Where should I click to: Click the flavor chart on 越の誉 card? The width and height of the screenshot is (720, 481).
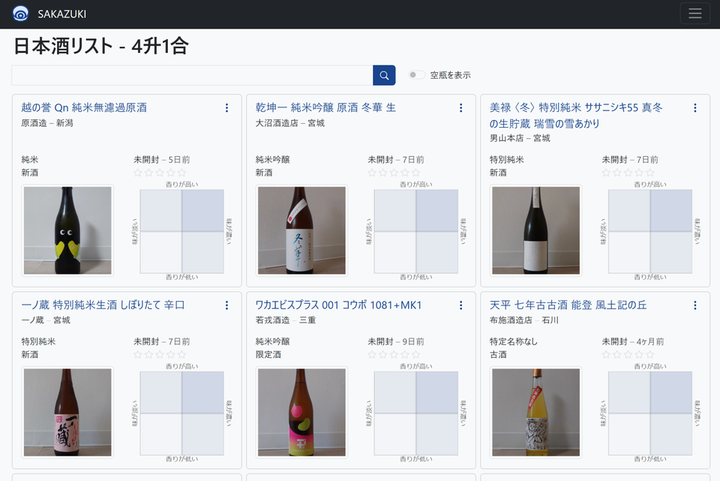tap(182, 231)
